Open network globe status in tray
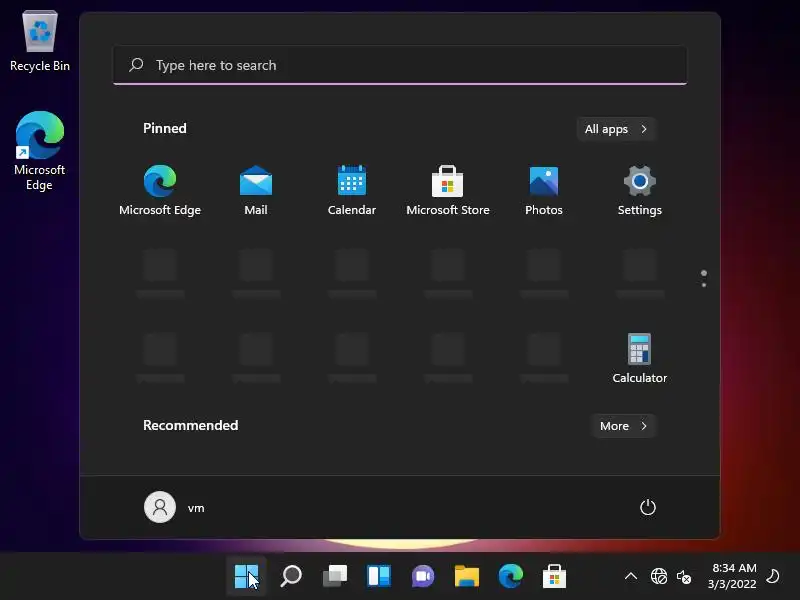The height and width of the screenshot is (600, 800). coord(659,577)
